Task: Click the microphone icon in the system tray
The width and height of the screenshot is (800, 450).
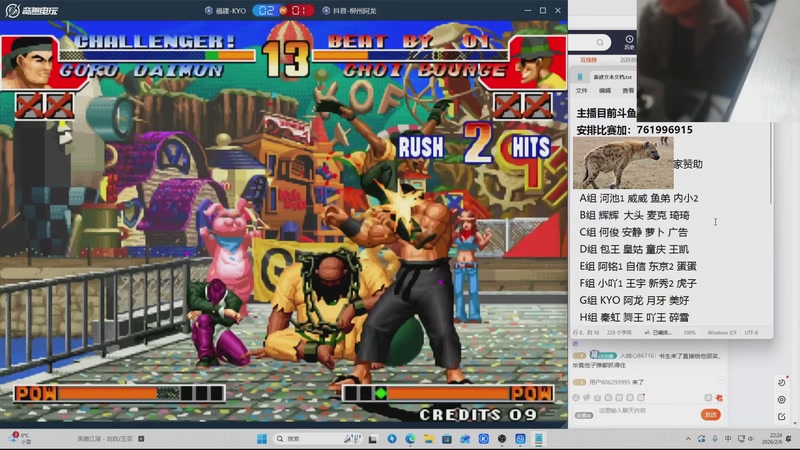Action: (x=715, y=439)
